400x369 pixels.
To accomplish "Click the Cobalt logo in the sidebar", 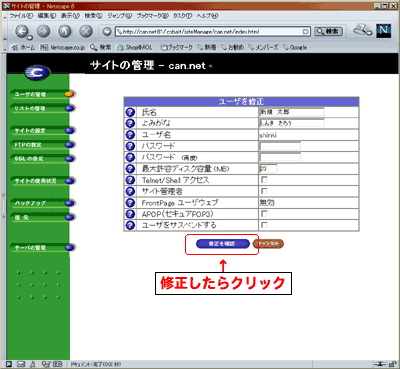I will 37,73.
